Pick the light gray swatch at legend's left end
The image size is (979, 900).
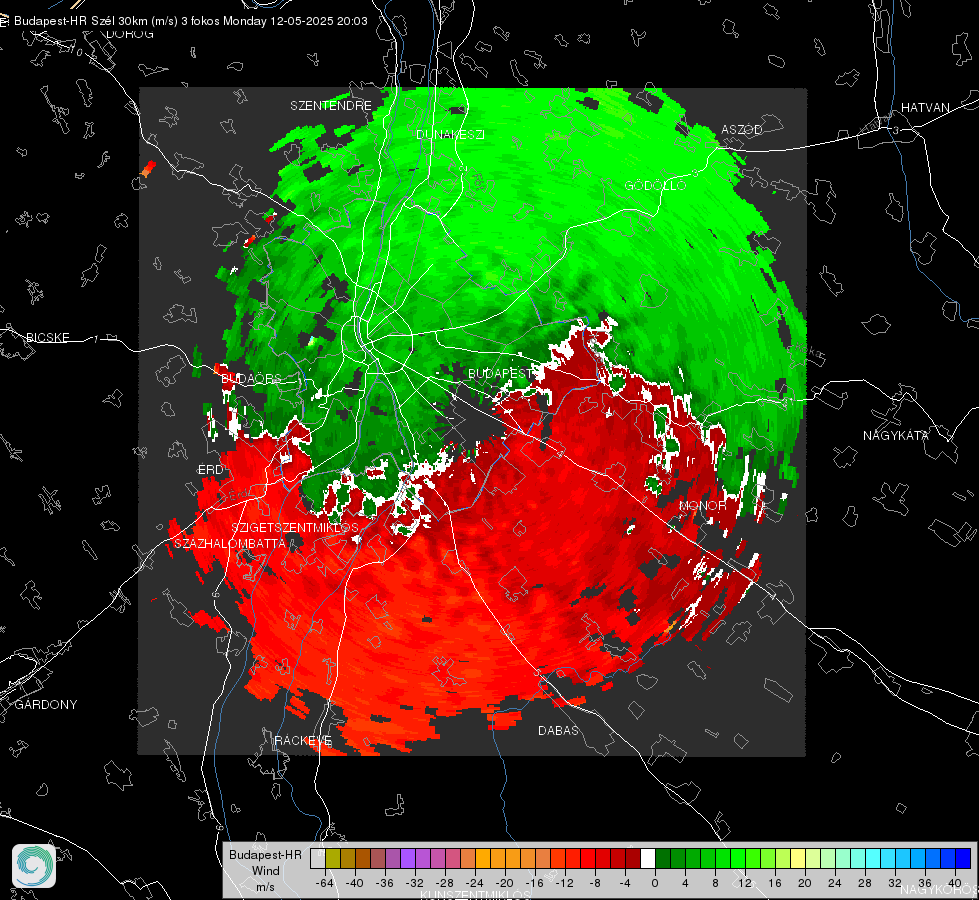(x=318, y=859)
